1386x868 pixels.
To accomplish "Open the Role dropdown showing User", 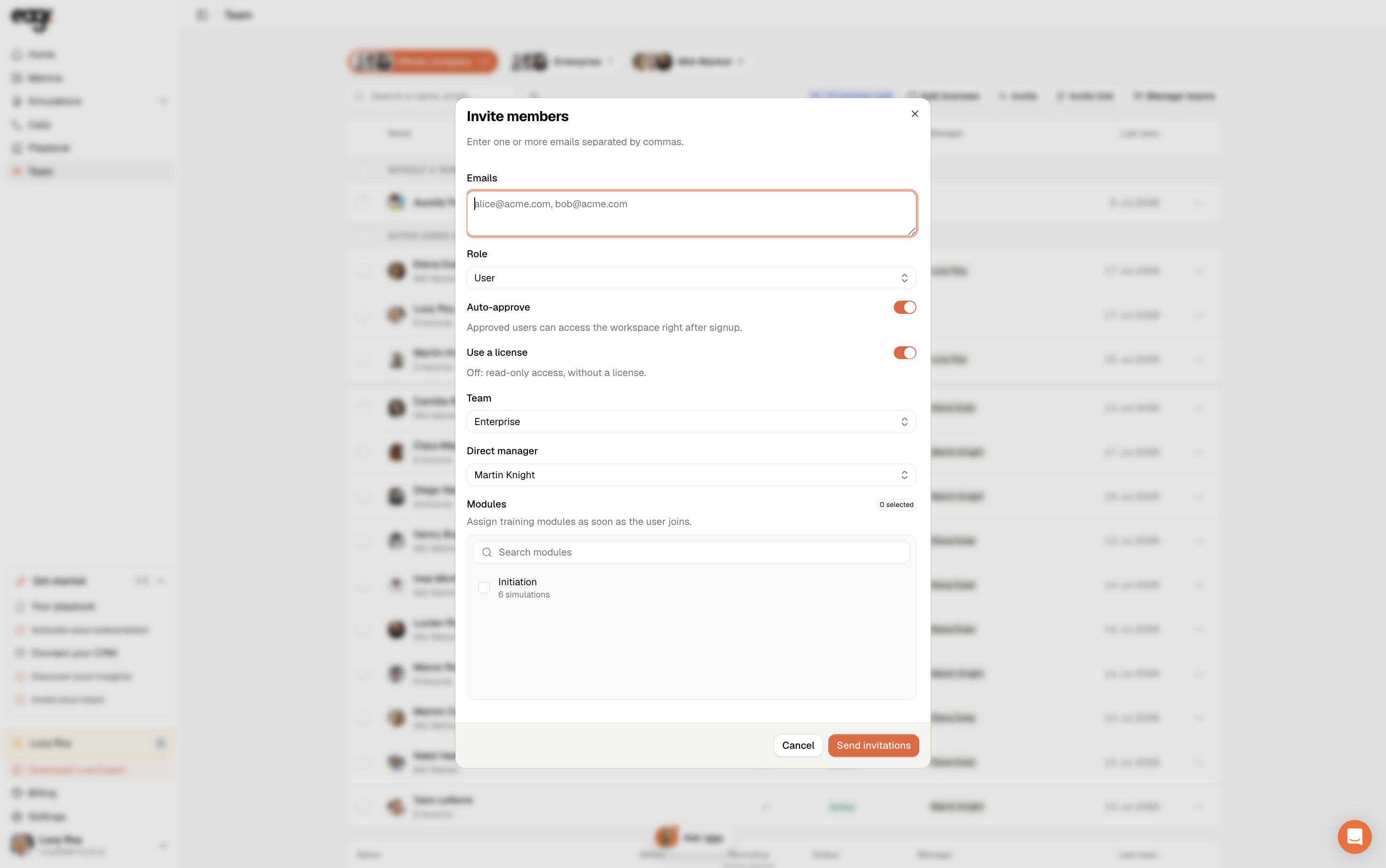I will tap(691, 278).
